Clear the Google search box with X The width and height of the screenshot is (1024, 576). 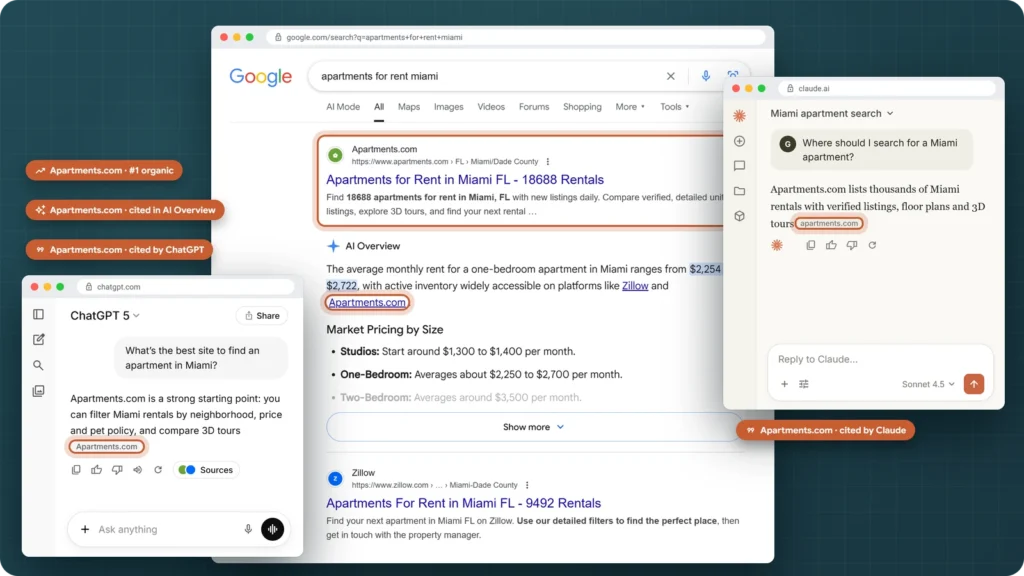click(671, 76)
